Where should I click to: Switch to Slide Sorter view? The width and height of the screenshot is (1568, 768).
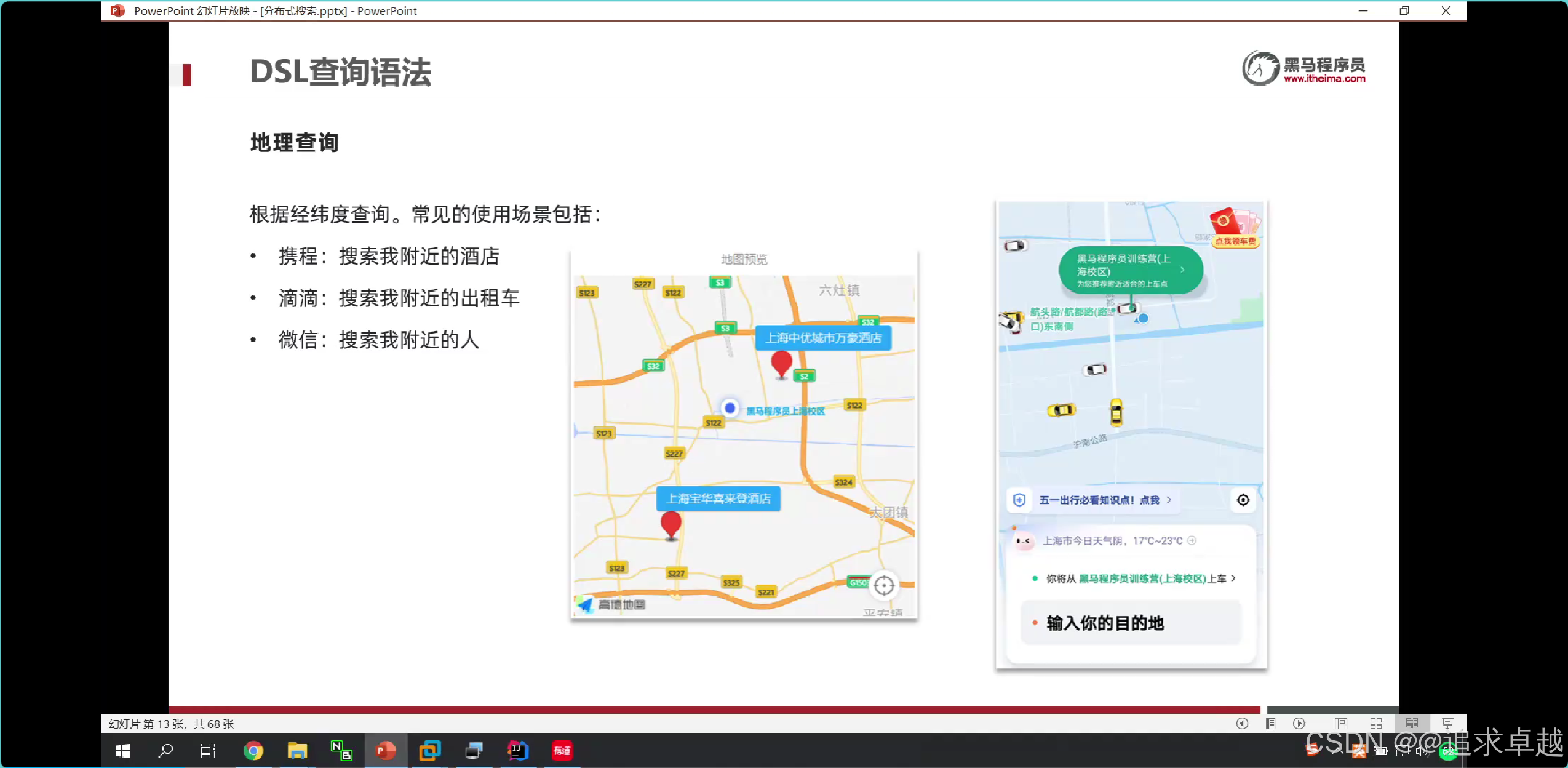tap(1376, 724)
